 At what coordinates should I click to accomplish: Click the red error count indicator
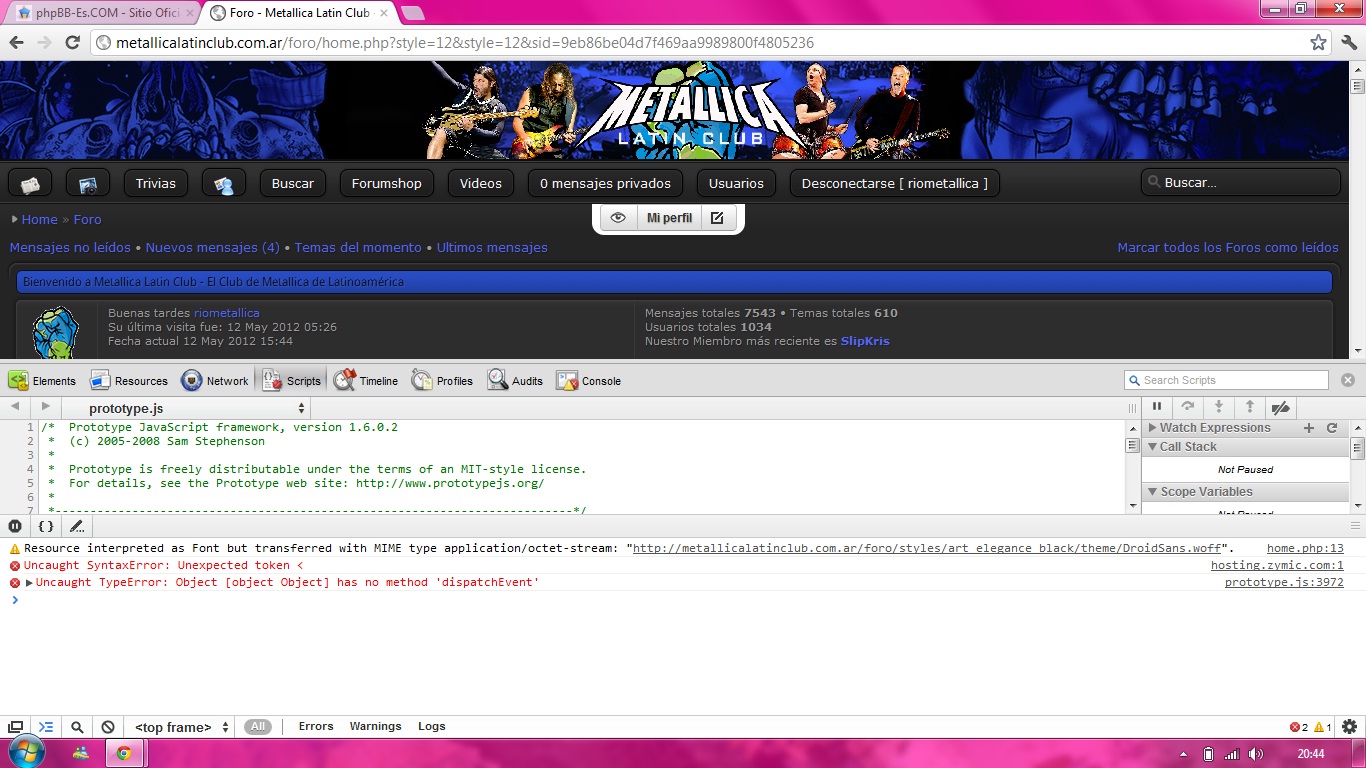click(1299, 727)
